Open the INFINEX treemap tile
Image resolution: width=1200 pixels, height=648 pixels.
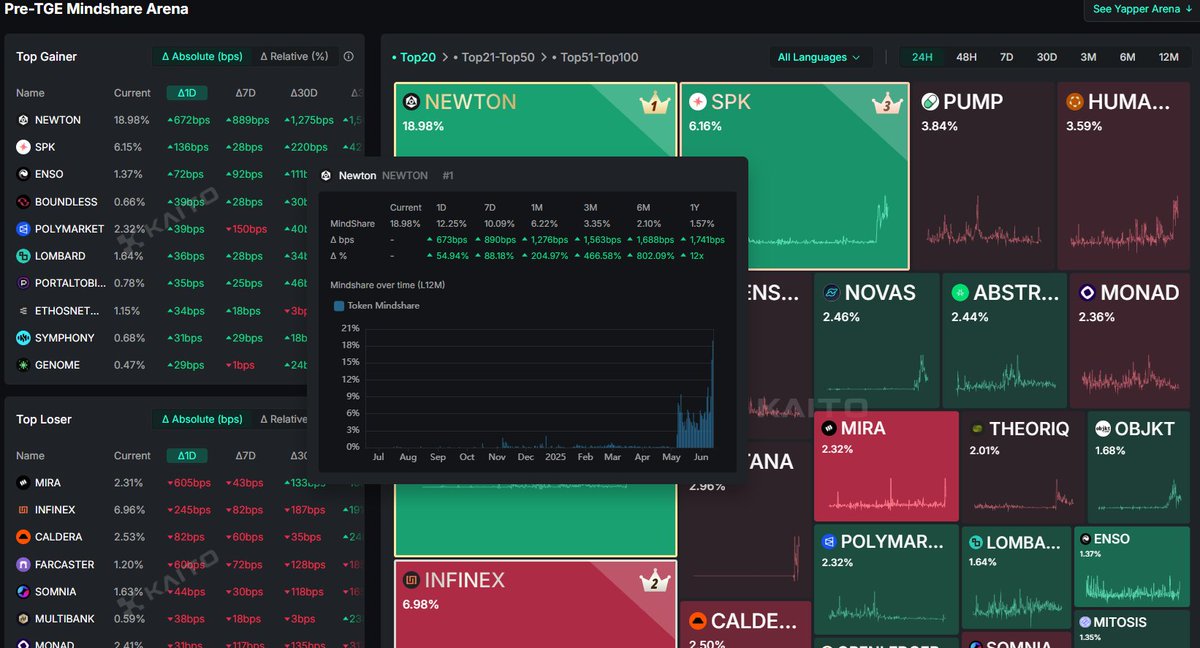click(535, 604)
